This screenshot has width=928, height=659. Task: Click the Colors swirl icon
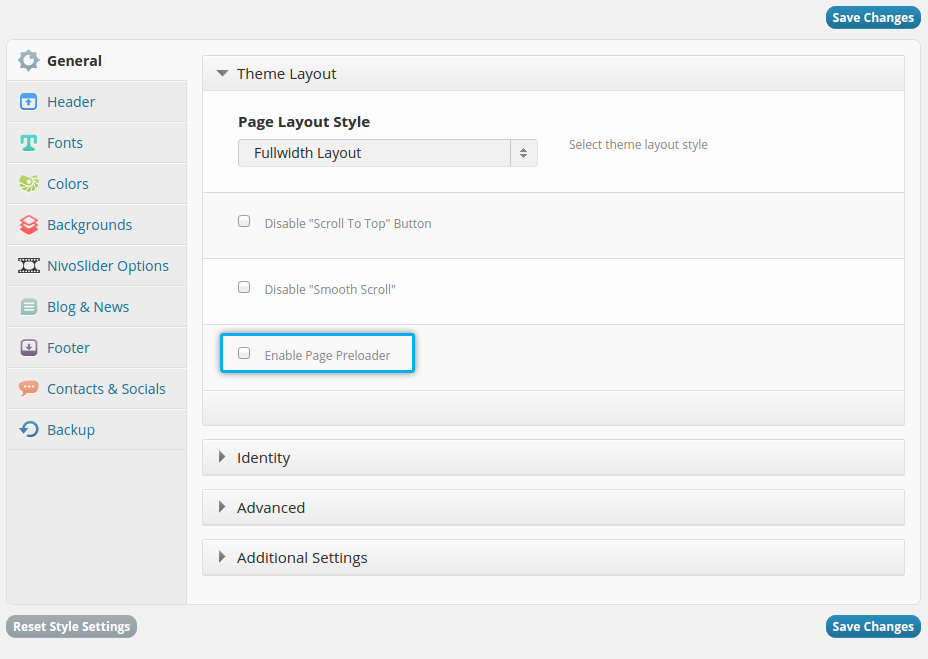[x=29, y=184]
